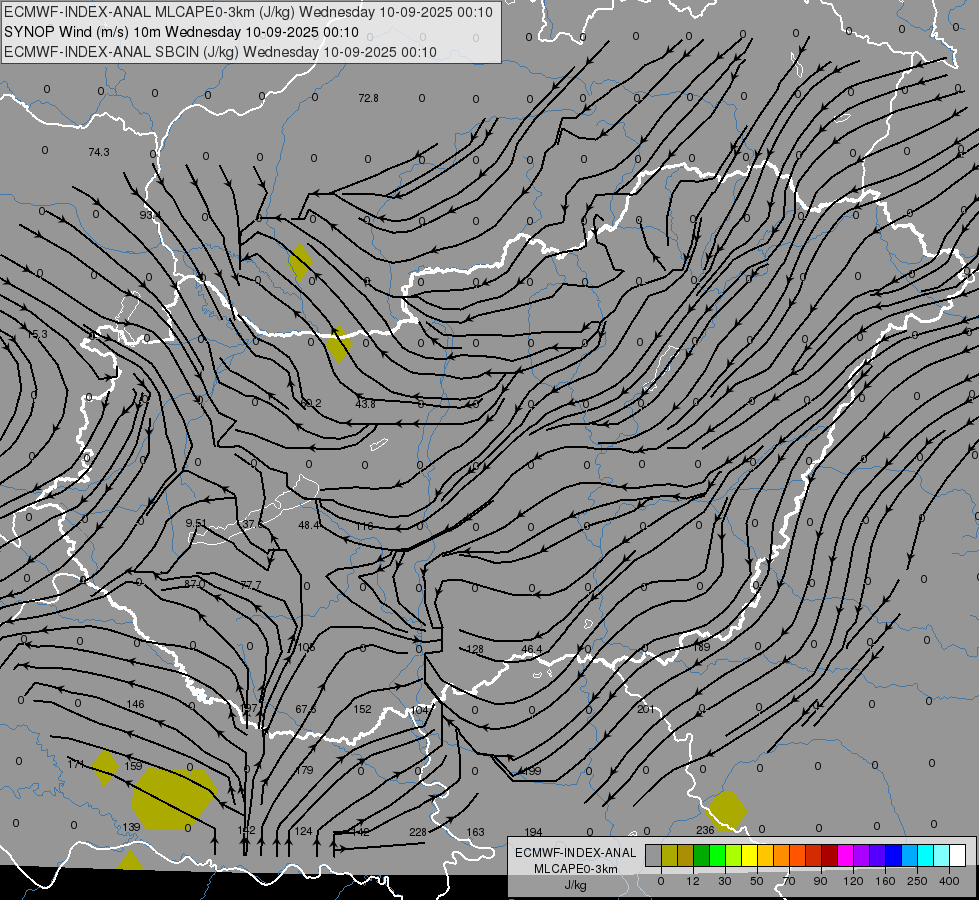Click the 12 tick label on the legend
Screen dimensions: 979x900
pyautogui.click(x=693, y=881)
